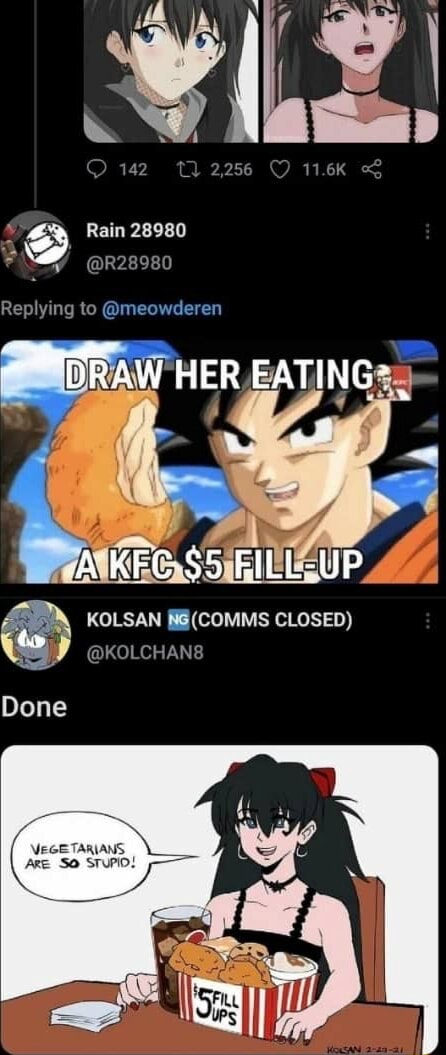Tap the share icon beside likes
The width and height of the screenshot is (446, 1055).
371,170
